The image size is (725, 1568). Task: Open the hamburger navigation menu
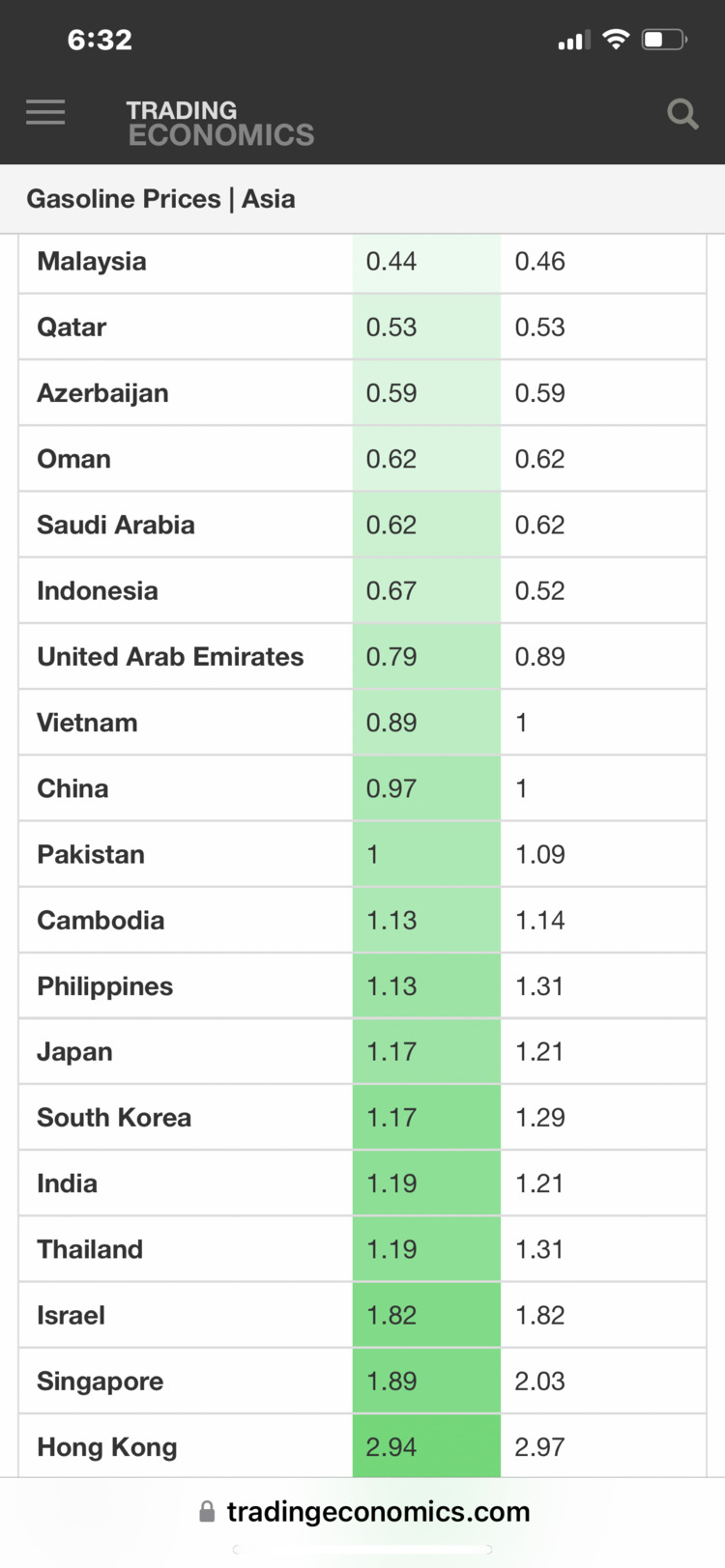tap(45, 112)
